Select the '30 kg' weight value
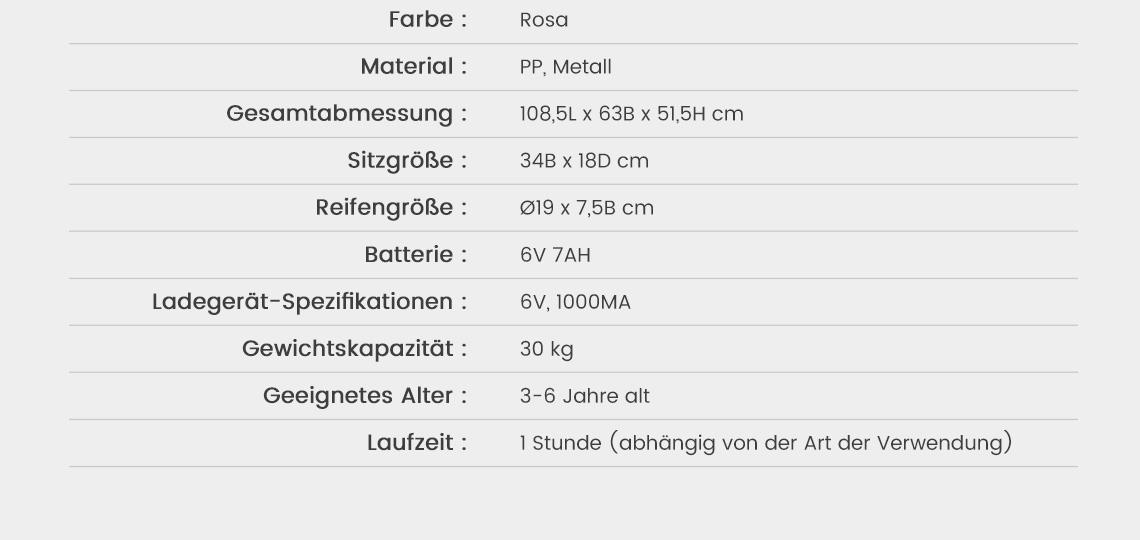This screenshot has width=1140, height=540. tap(546, 349)
